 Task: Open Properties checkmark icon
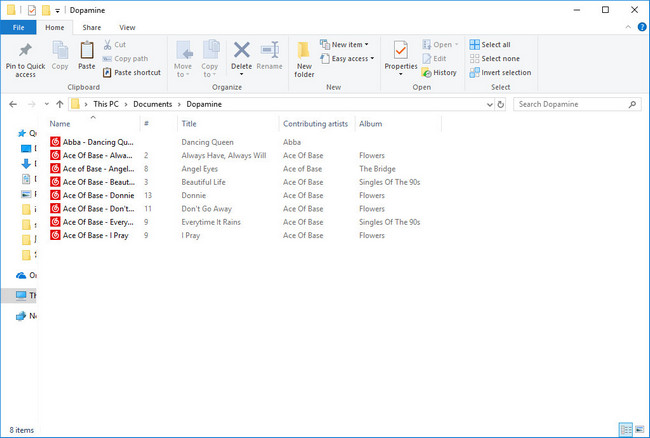pyautogui.click(x=400, y=51)
